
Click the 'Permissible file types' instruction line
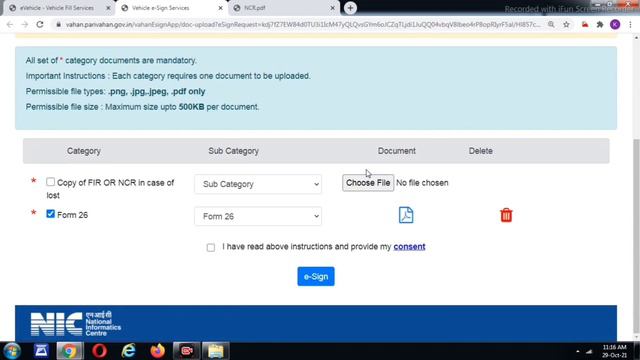(116, 91)
